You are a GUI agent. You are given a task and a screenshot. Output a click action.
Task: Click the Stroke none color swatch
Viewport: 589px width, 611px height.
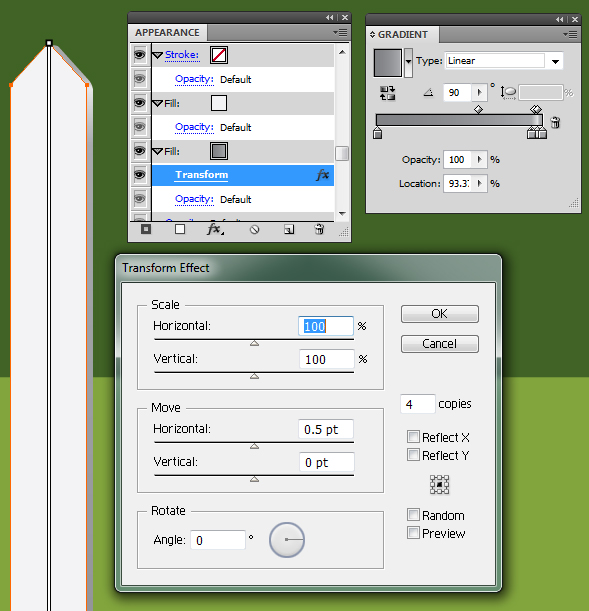(219, 55)
